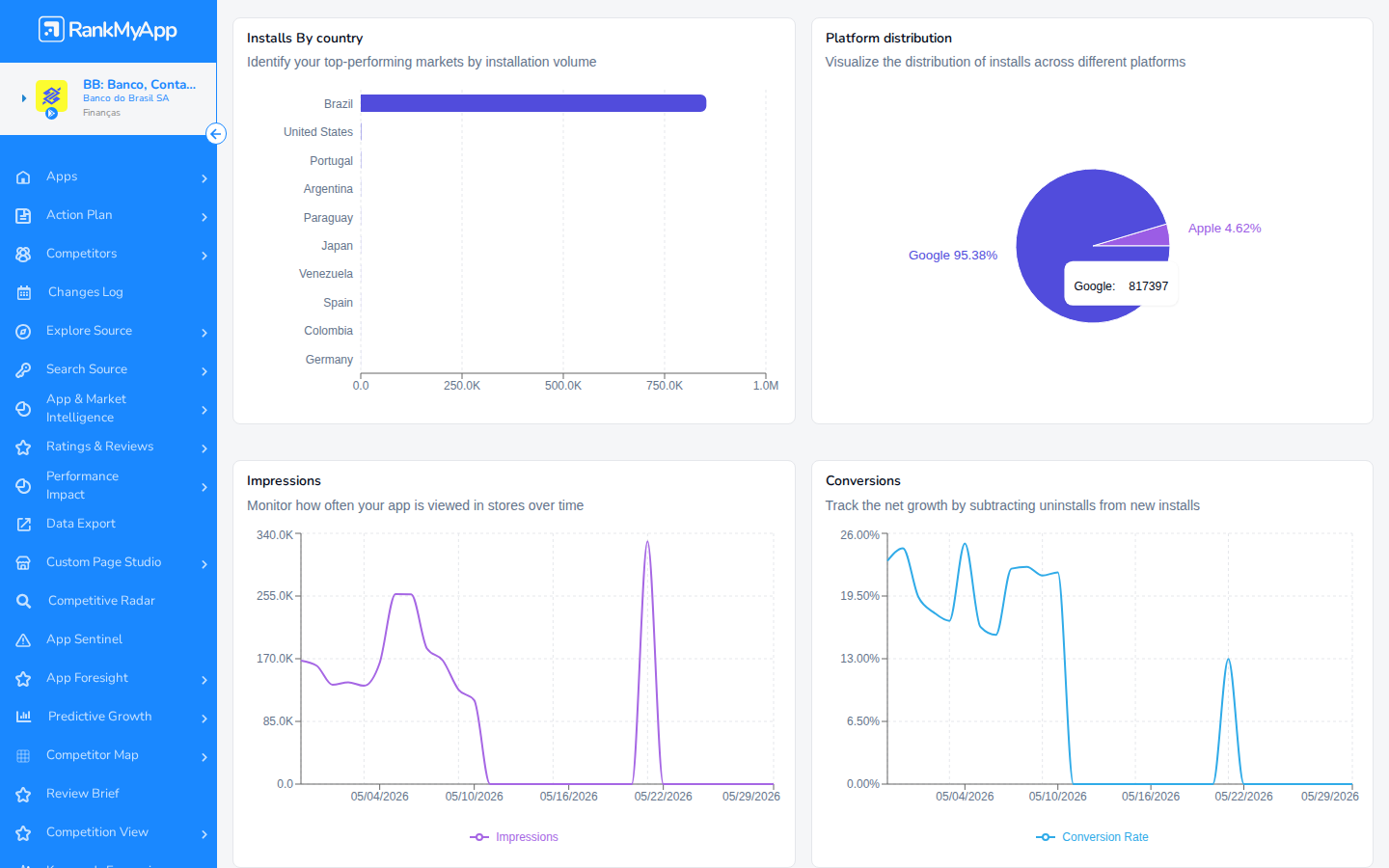Expand the Competitors submenu chevron
The height and width of the screenshot is (868, 1389).
tap(204, 256)
